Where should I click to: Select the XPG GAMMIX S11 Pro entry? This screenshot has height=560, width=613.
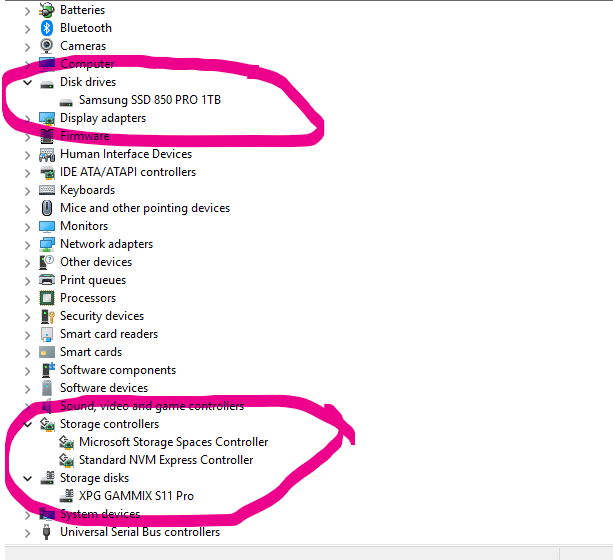click(136, 496)
